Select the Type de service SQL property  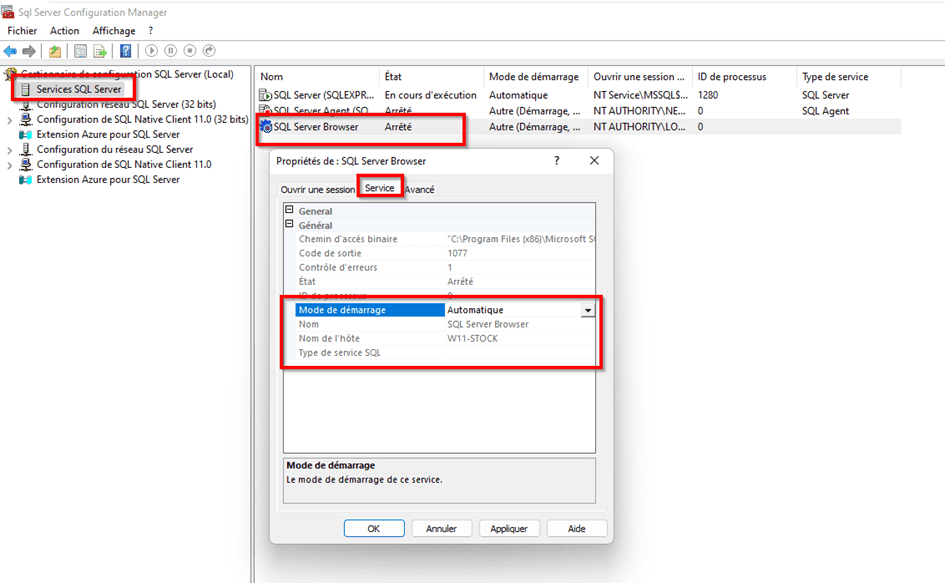point(340,353)
